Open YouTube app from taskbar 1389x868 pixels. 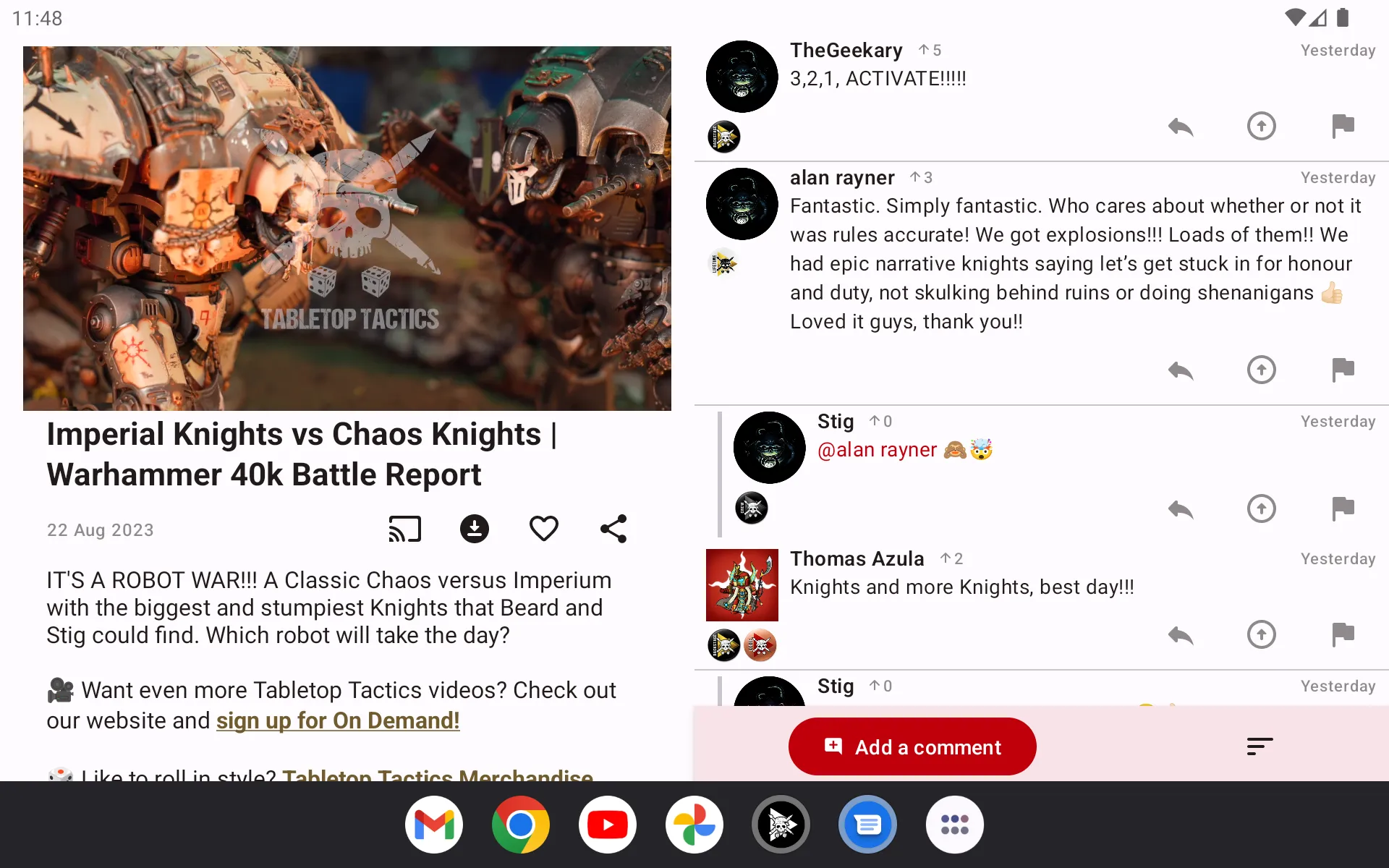[x=608, y=824]
